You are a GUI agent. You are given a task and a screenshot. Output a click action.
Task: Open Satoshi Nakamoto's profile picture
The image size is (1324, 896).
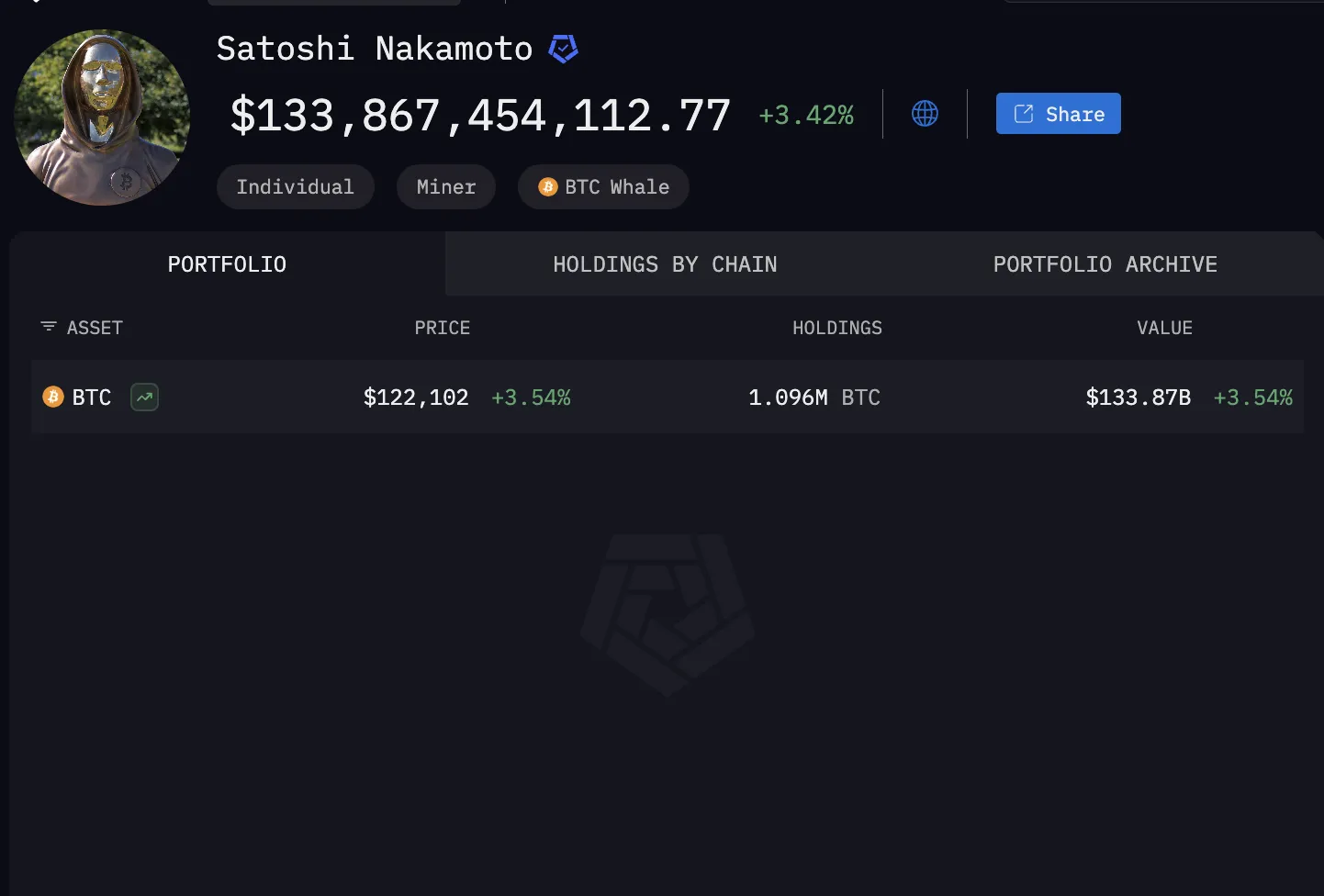pos(102,118)
